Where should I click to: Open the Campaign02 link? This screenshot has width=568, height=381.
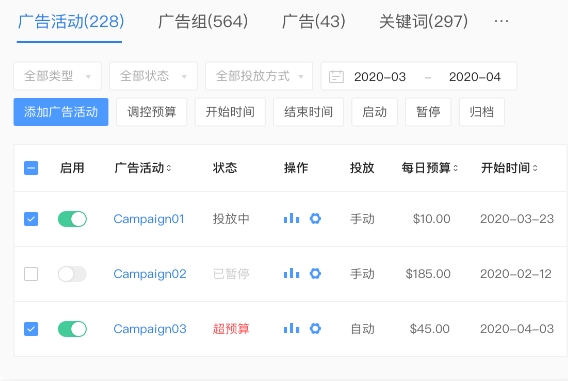(x=150, y=274)
